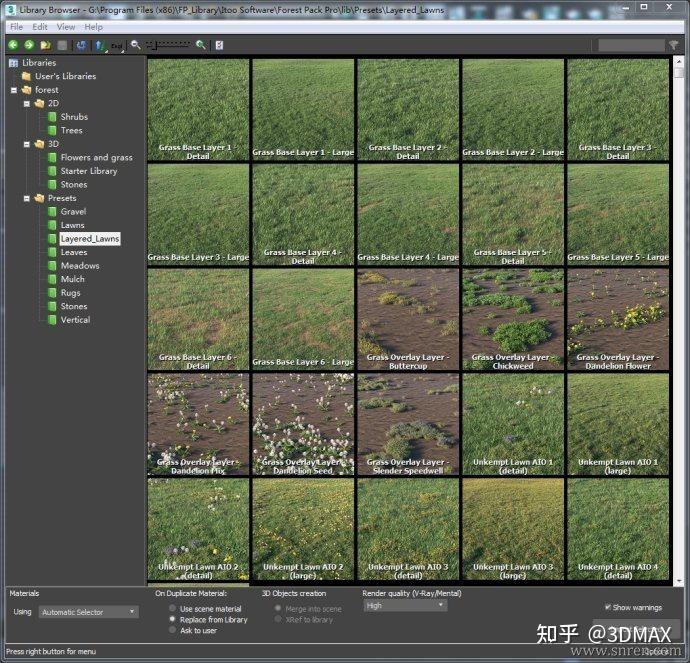690x663 pixels.
Task: Click the clipboard icon in the toolbar
Action: click(x=219, y=45)
